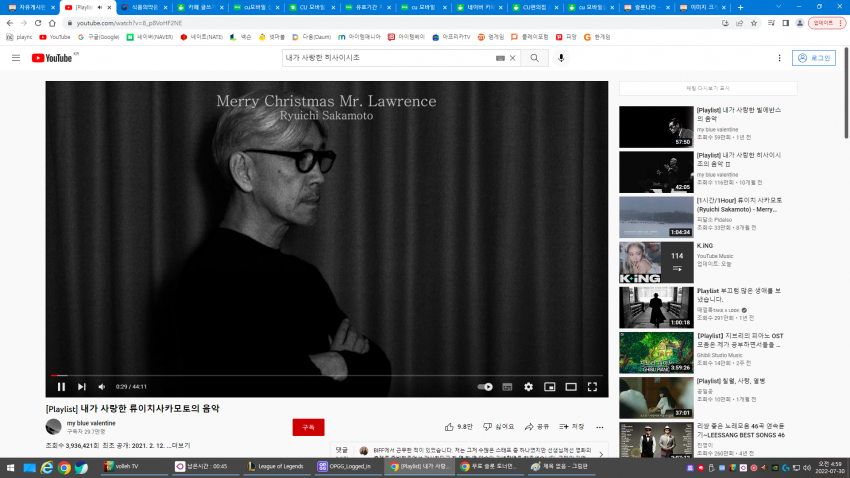
Task: Go to the browser home page
Action: coord(52,23)
